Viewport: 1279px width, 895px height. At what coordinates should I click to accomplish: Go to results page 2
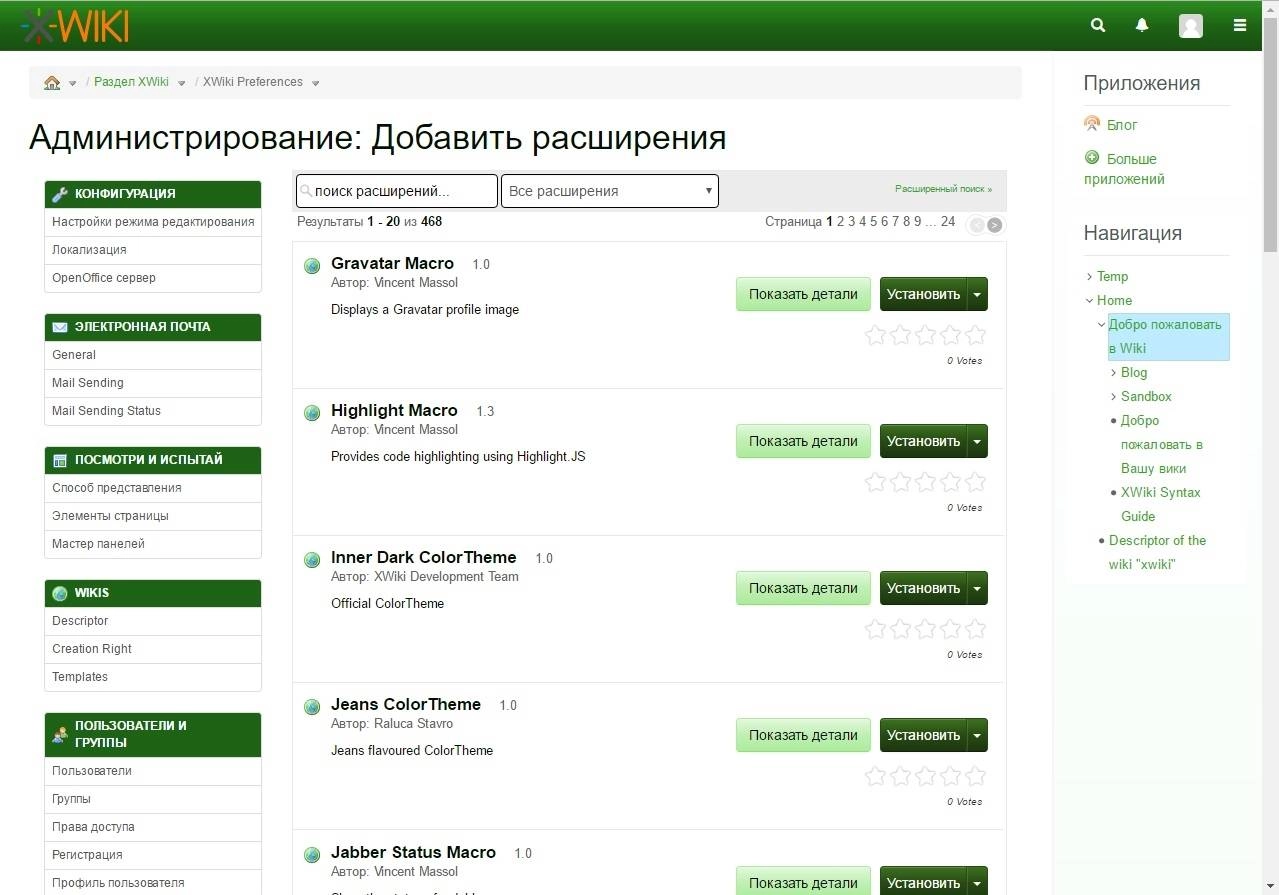click(841, 222)
